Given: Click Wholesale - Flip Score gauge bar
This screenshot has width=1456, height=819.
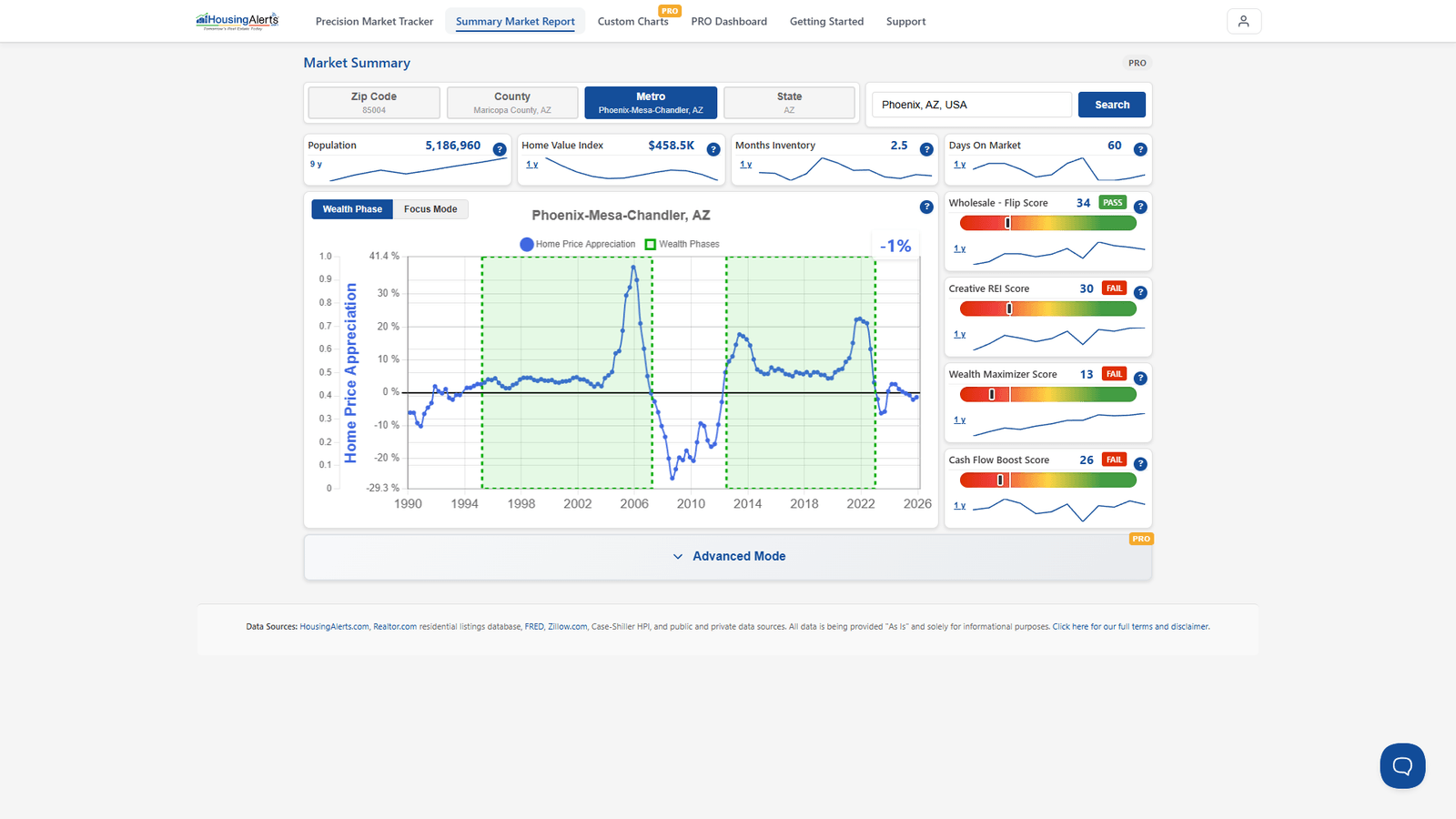Looking at the screenshot, I should coord(1048,223).
